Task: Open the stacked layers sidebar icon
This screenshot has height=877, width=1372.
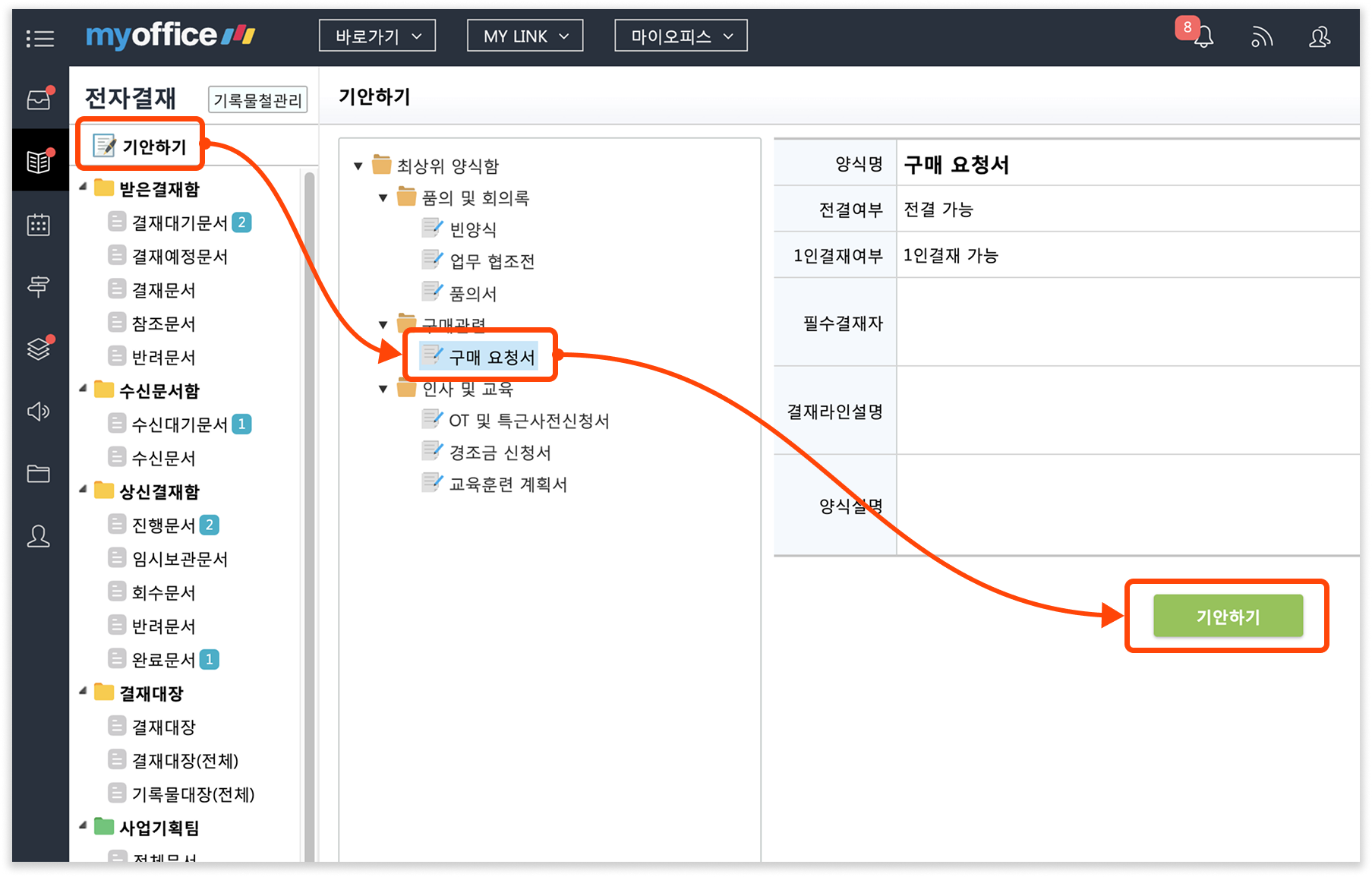Action: [x=39, y=348]
